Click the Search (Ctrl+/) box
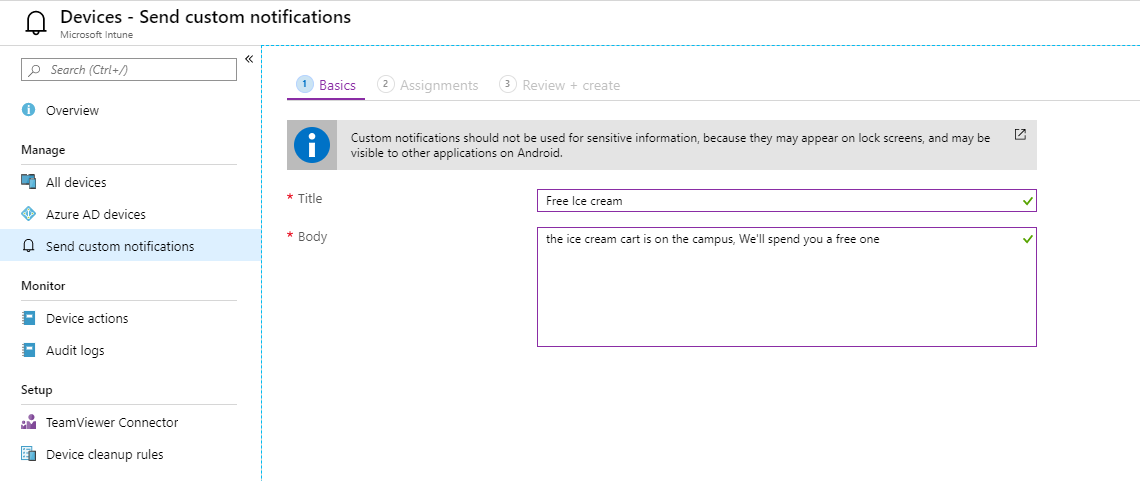1140x481 pixels. [129, 69]
